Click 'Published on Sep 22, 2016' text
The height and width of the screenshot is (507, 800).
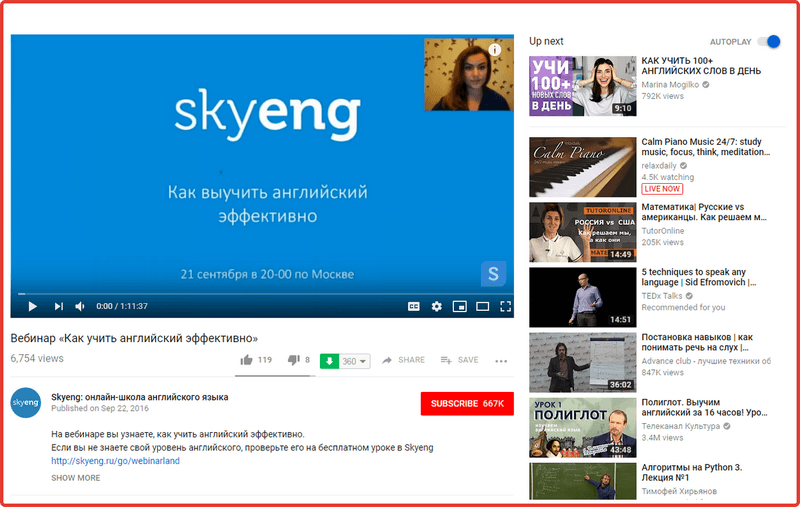(x=100, y=408)
